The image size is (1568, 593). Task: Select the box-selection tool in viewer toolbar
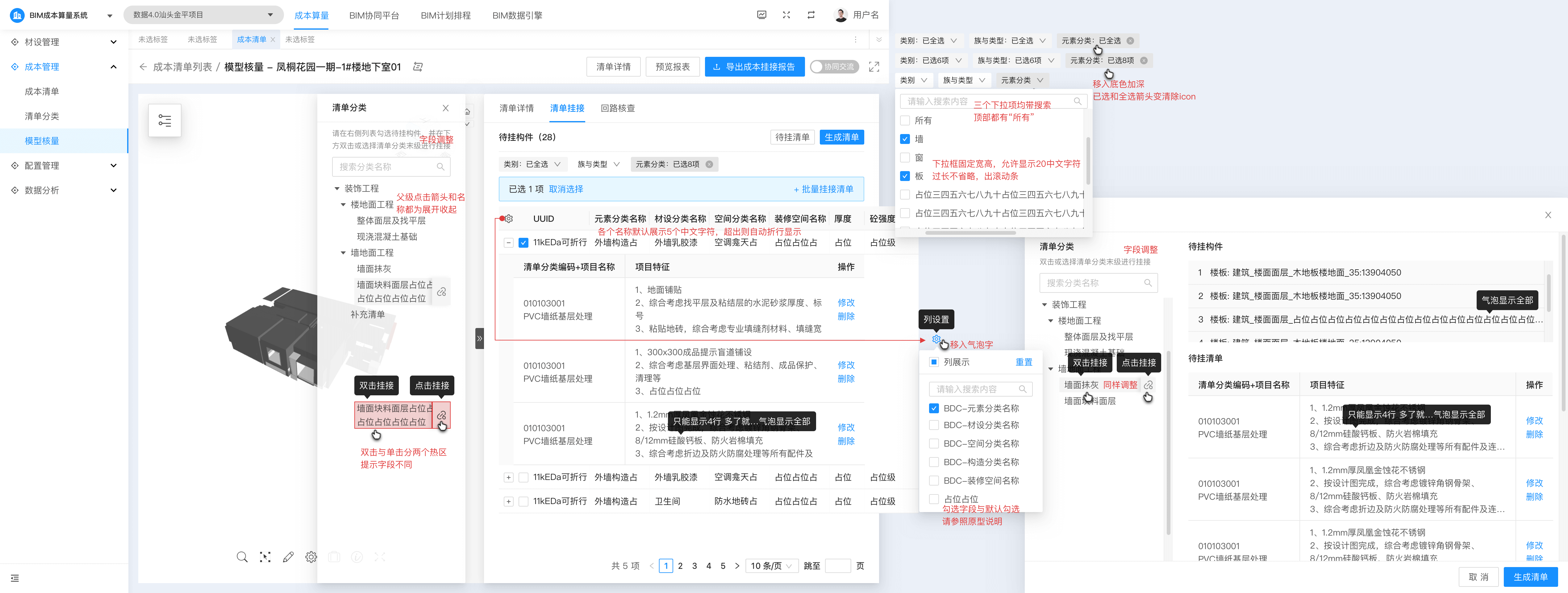click(x=265, y=557)
